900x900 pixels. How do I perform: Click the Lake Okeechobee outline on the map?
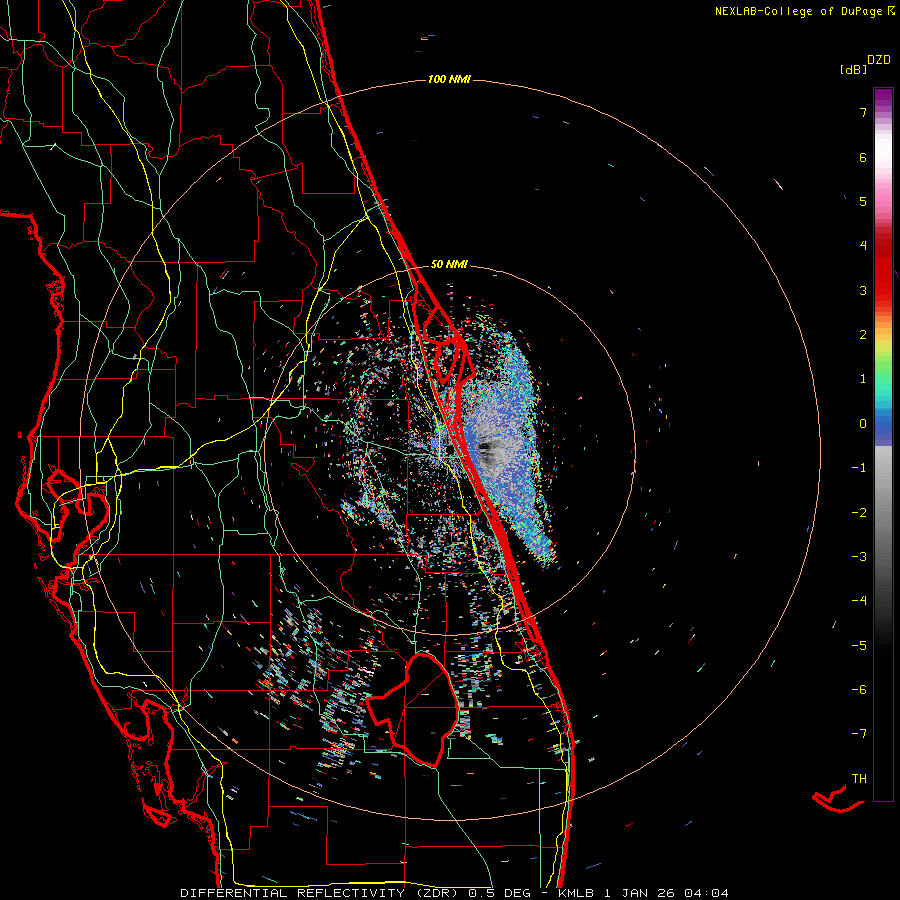pos(413,709)
